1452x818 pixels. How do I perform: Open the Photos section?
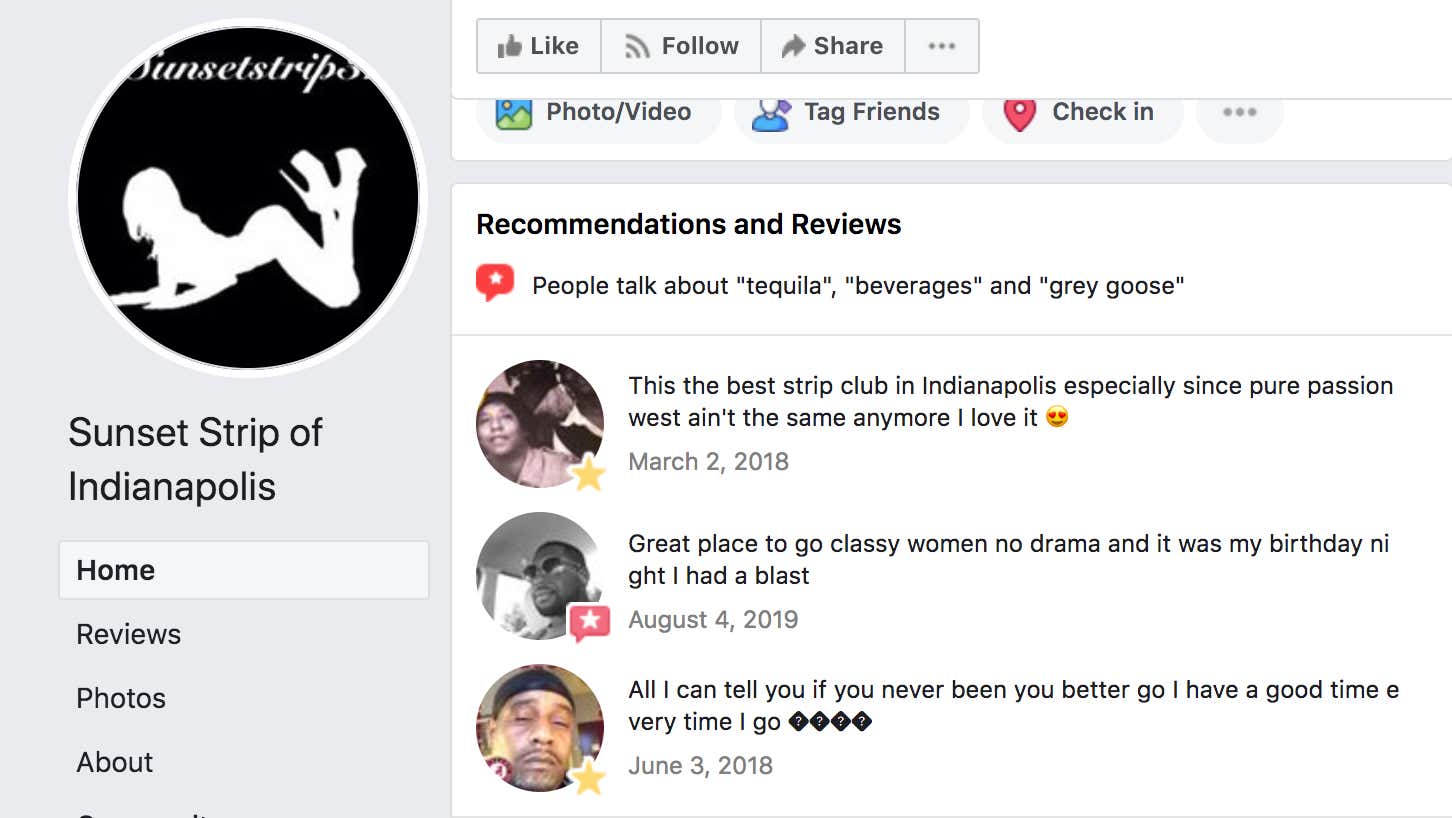coord(121,698)
